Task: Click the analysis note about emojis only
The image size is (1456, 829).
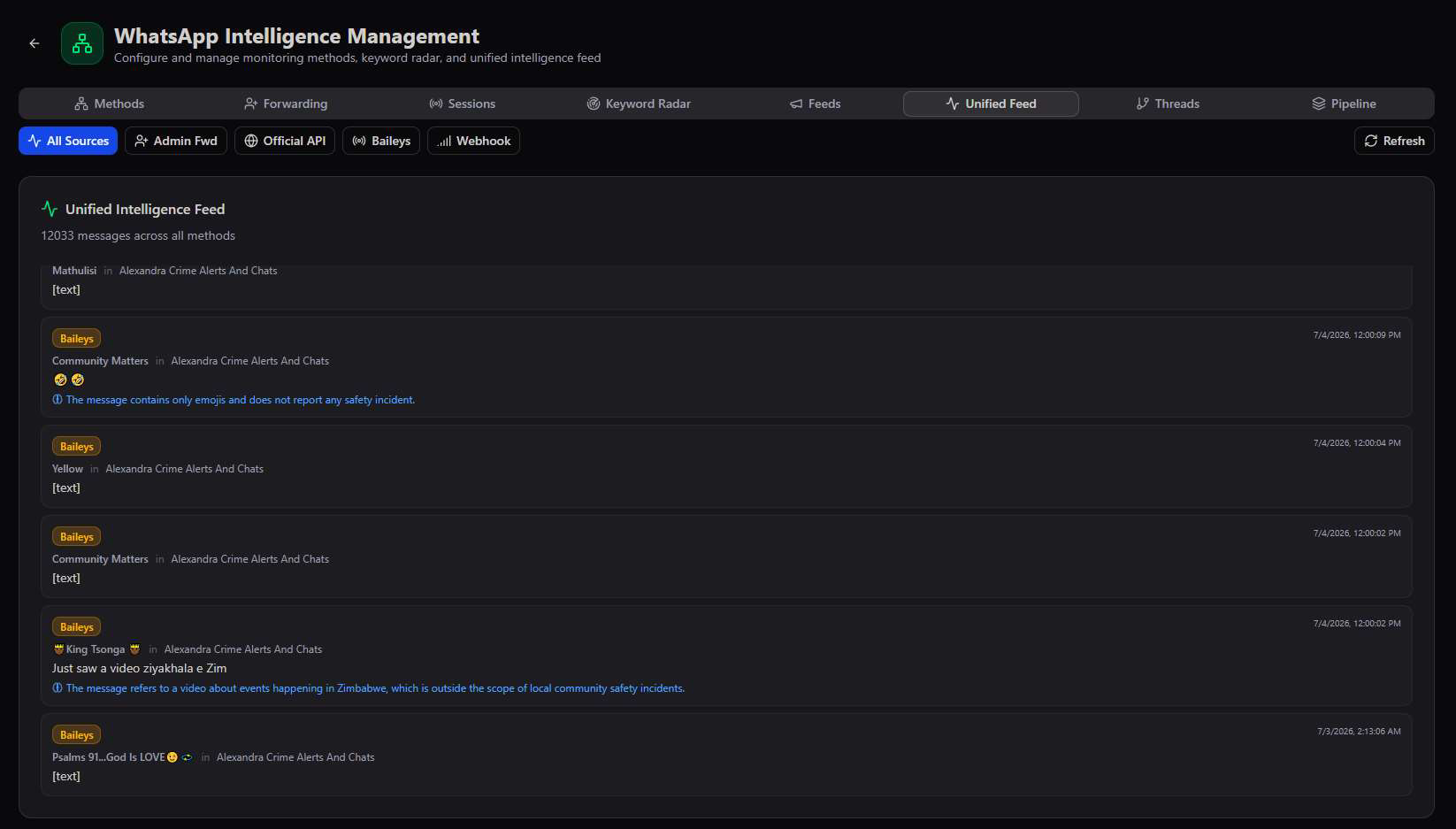Action: (241, 400)
